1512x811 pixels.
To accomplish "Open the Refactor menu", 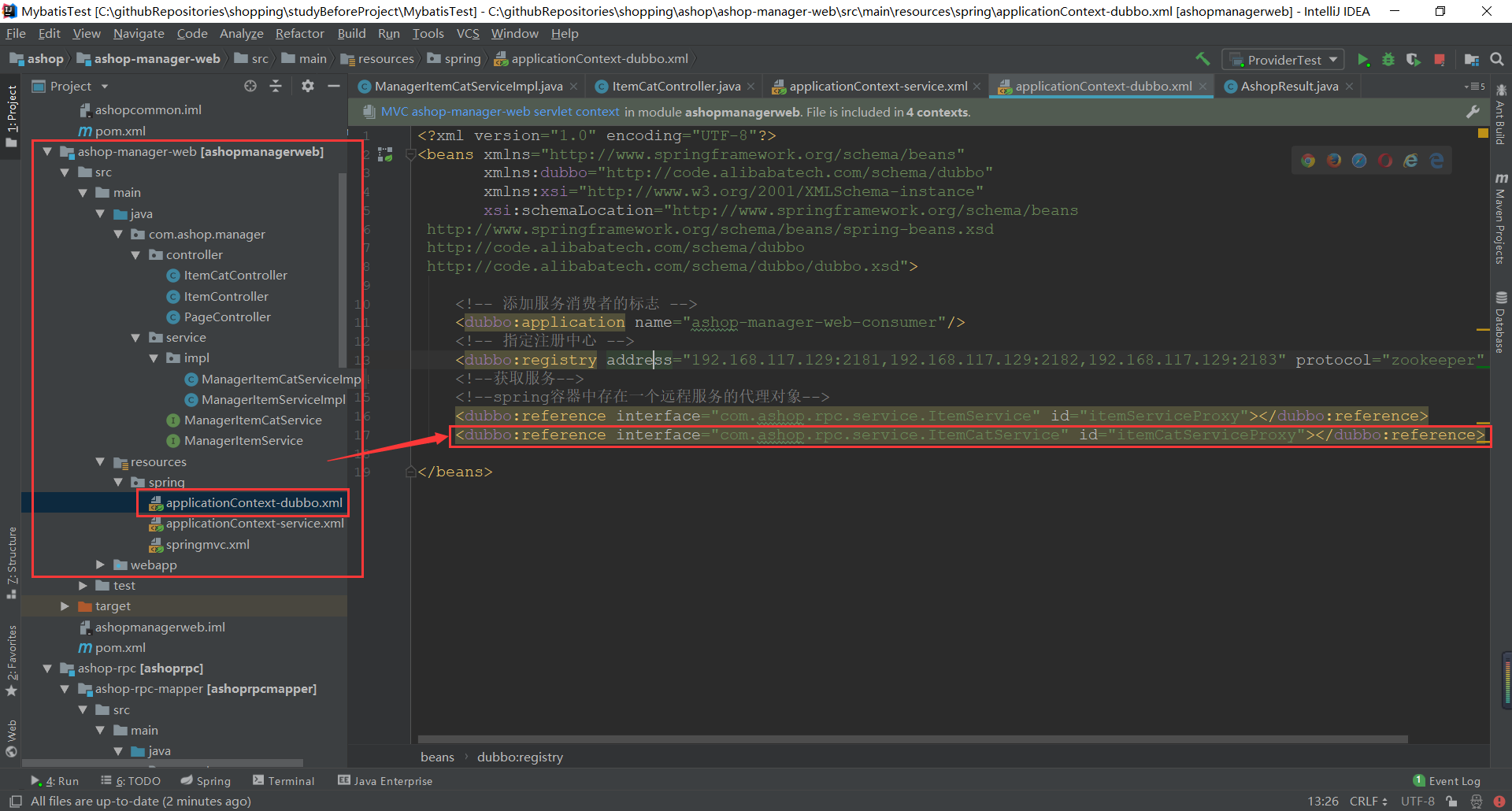I will click(x=299, y=34).
